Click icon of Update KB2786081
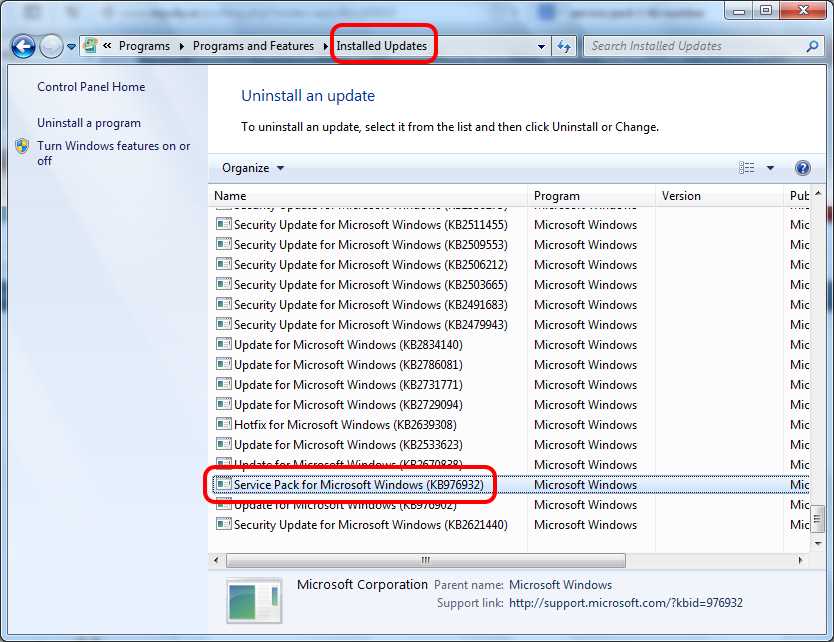 [x=223, y=364]
